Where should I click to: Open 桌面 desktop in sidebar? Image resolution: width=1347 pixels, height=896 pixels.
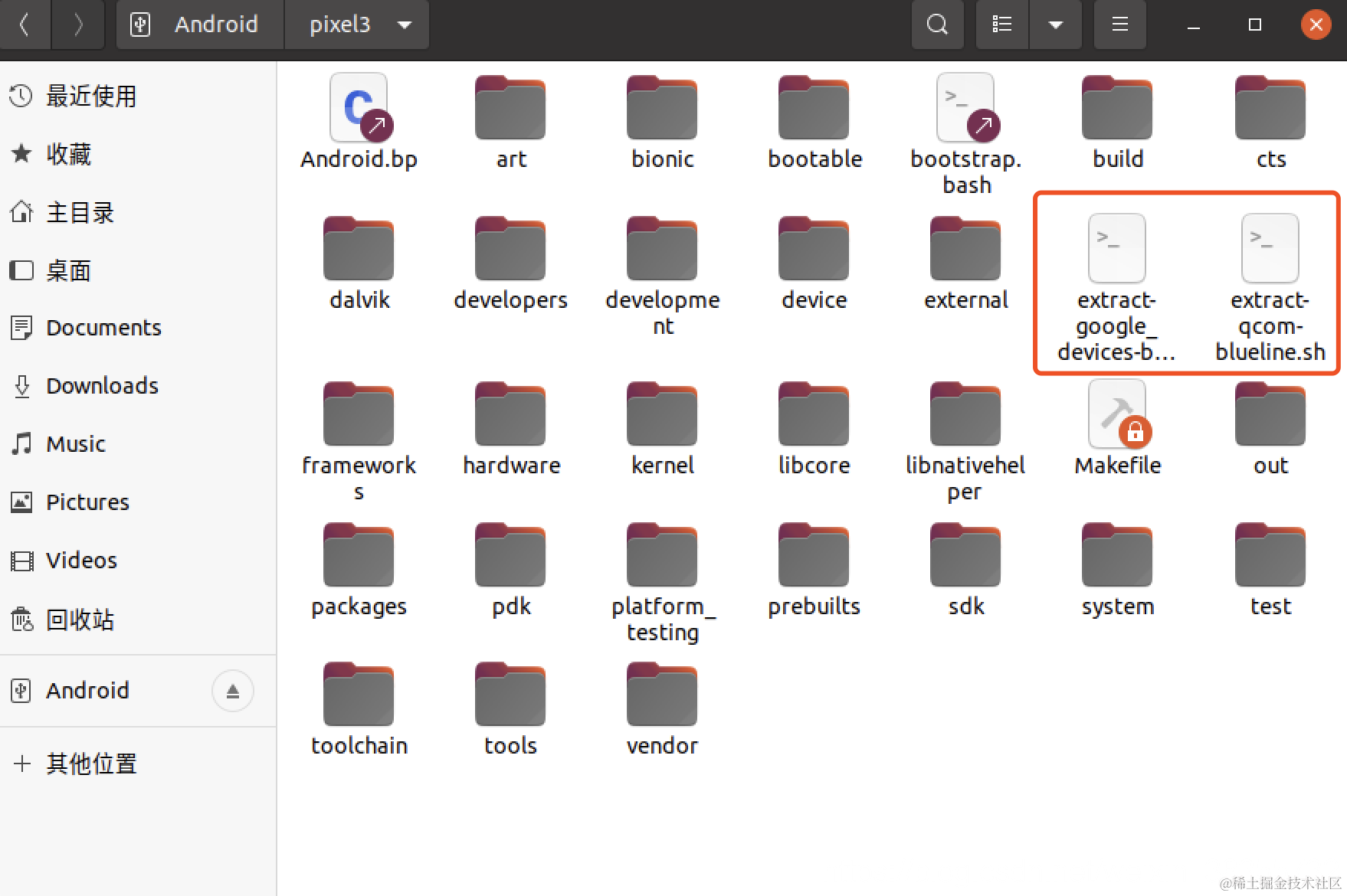[138, 270]
